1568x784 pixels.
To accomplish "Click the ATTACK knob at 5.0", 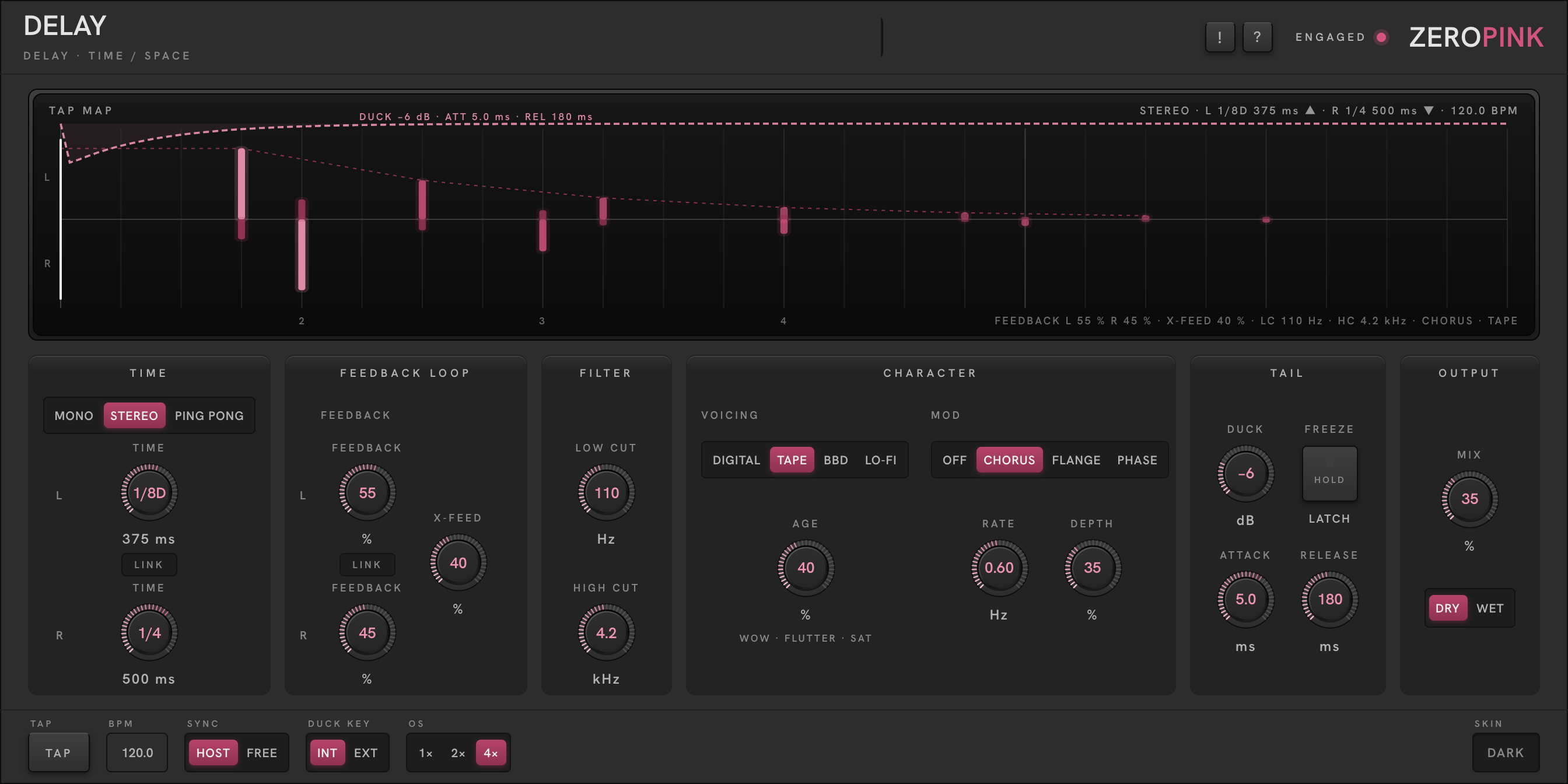I will pyautogui.click(x=1246, y=599).
